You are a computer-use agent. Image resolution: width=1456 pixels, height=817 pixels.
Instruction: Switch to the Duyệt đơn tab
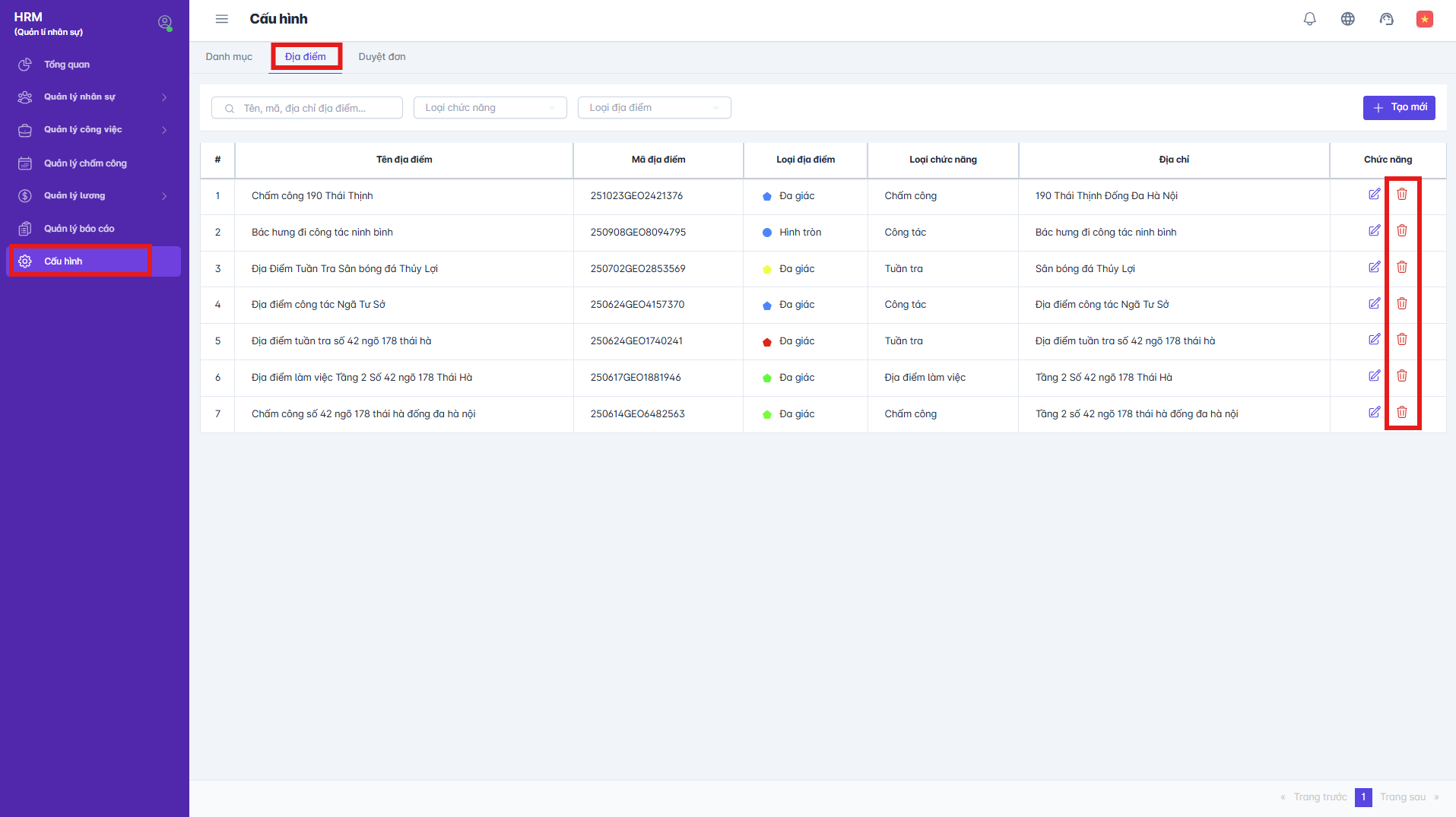pyautogui.click(x=382, y=57)
